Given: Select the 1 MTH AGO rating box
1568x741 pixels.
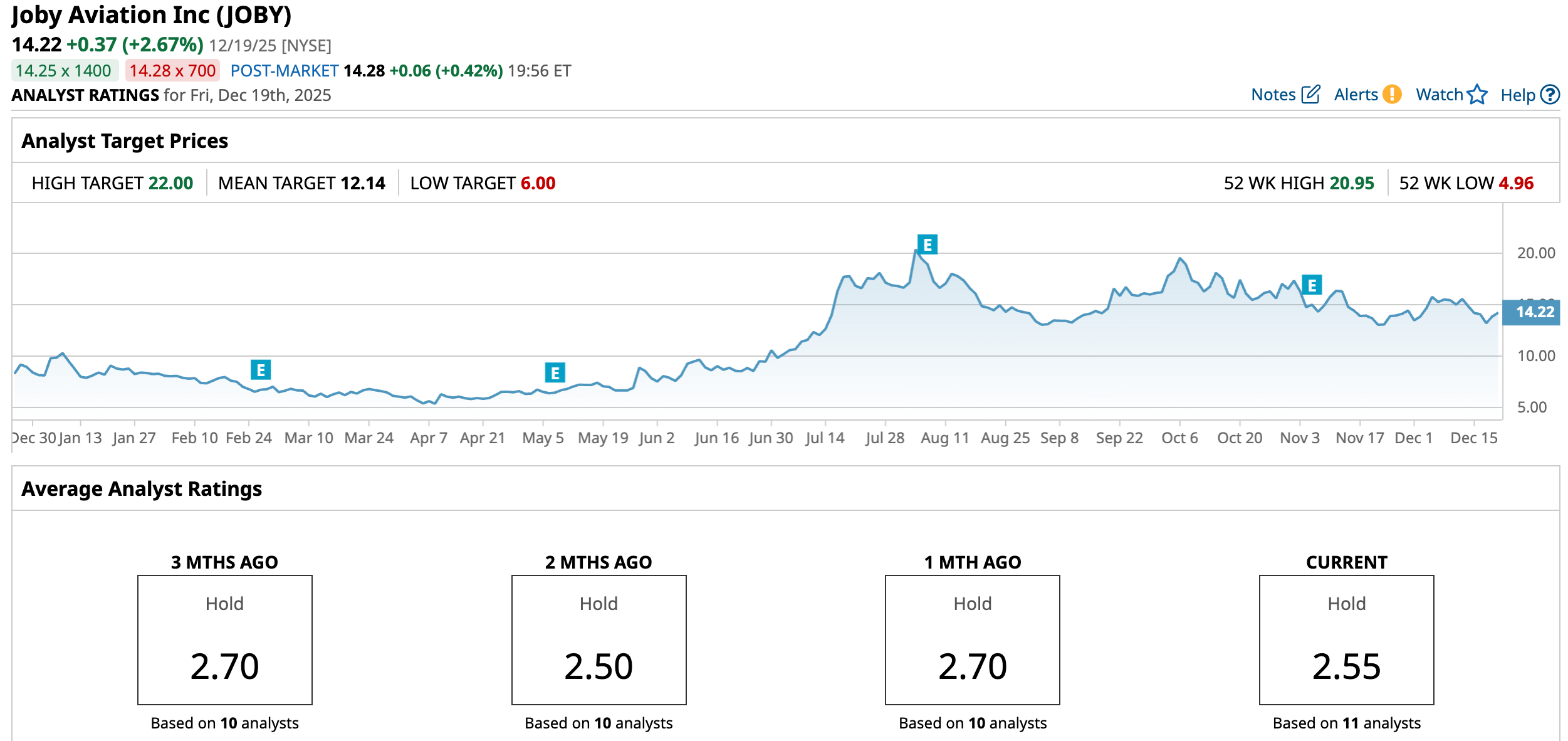Looking at the screenshot, I should click(x=972, y=639).
